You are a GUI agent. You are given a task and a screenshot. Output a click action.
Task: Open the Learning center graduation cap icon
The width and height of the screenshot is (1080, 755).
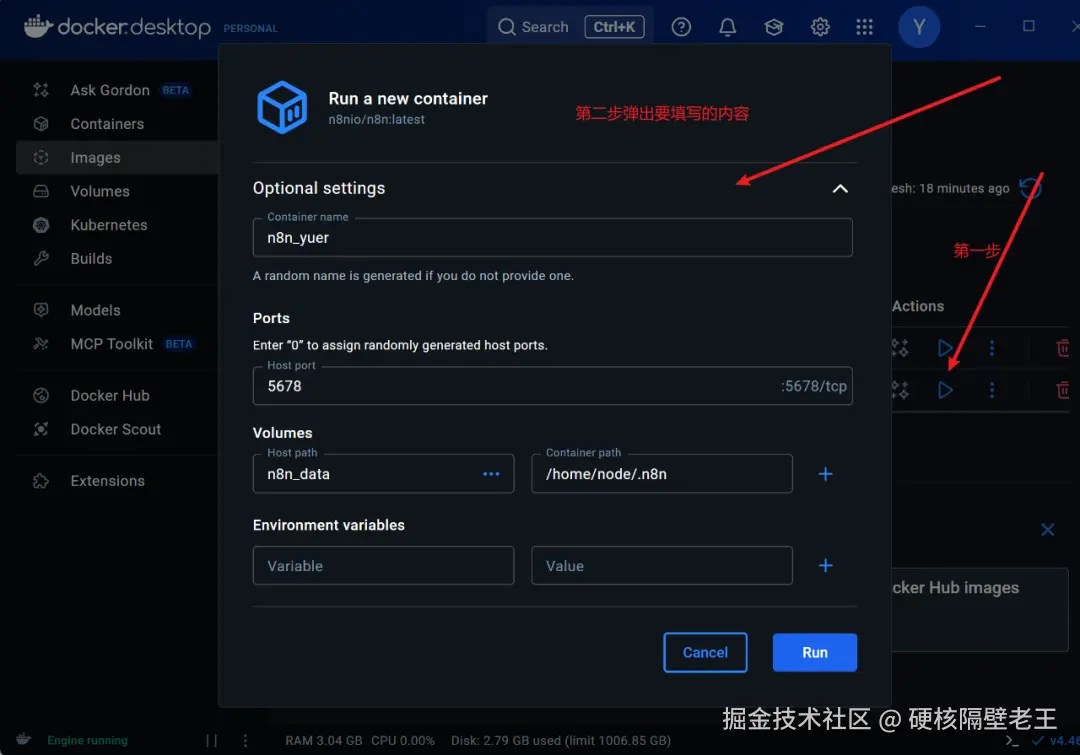(773, 27)
